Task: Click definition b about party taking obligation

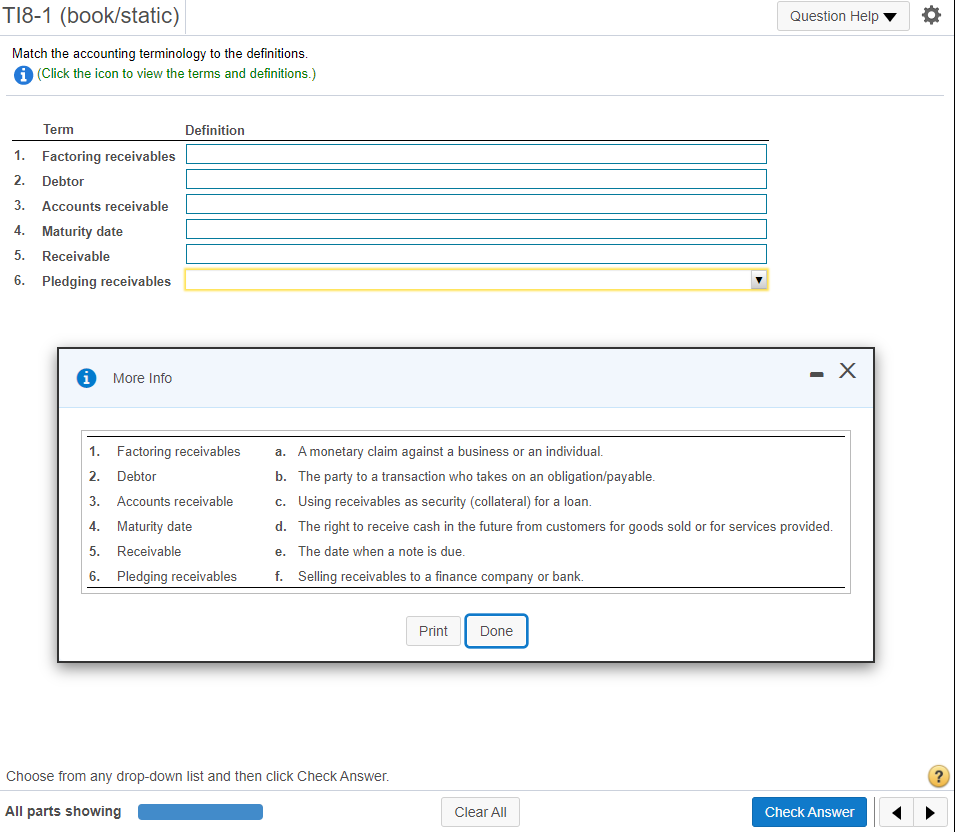Action: point(476,476)
